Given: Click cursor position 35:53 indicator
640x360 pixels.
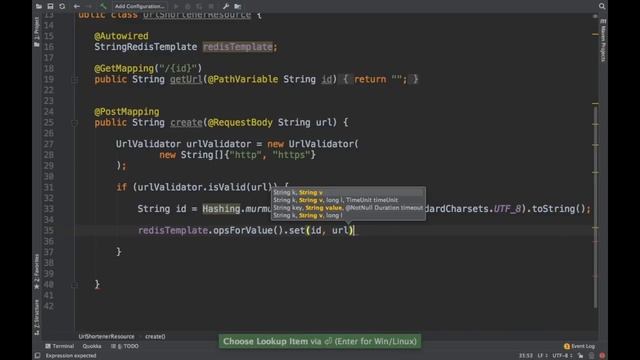Looking at the screenshot, I should (x=526, y=356).
